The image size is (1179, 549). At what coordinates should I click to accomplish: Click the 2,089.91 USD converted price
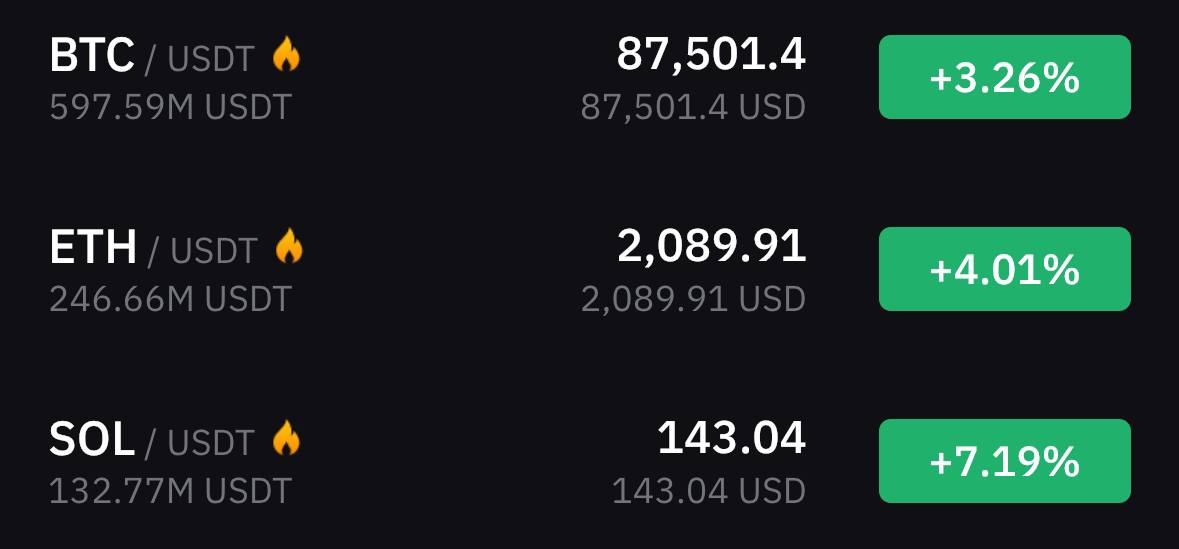pyautogui.click(x=693, y=300)
